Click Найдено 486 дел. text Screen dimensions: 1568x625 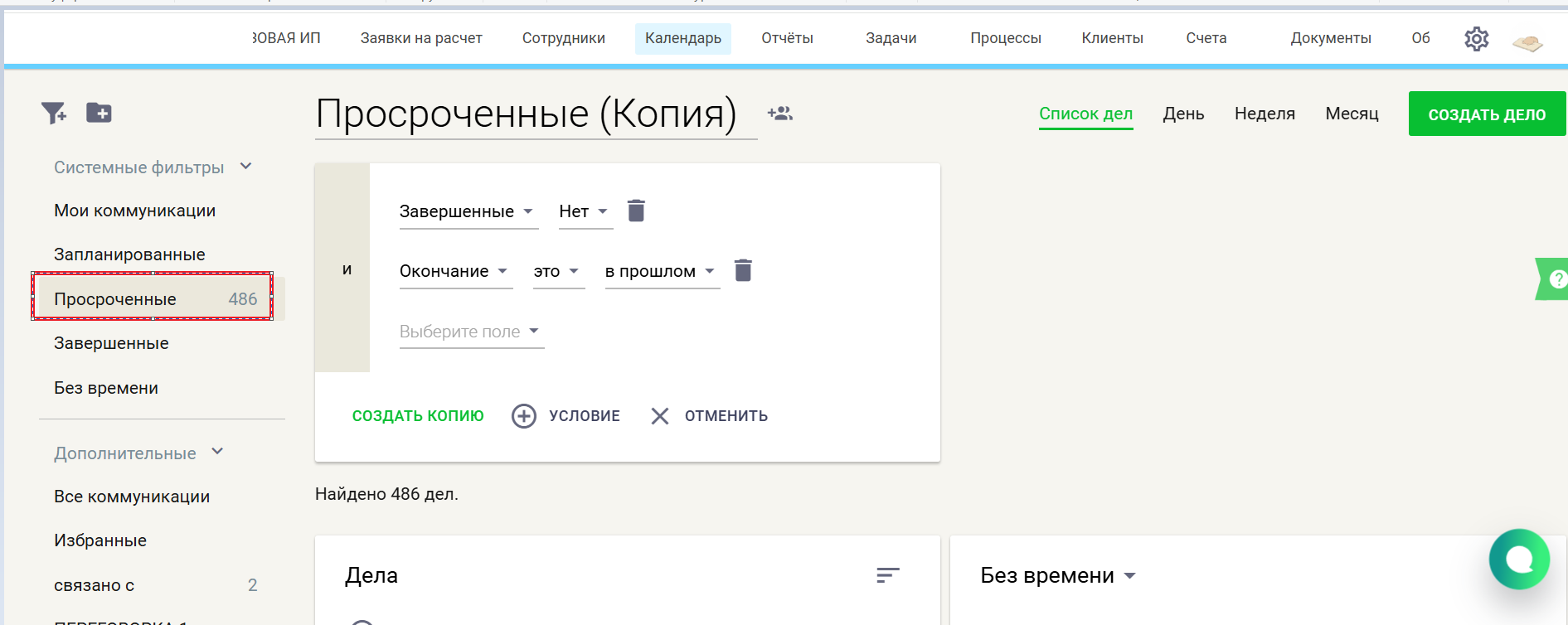tap(386, 494)
